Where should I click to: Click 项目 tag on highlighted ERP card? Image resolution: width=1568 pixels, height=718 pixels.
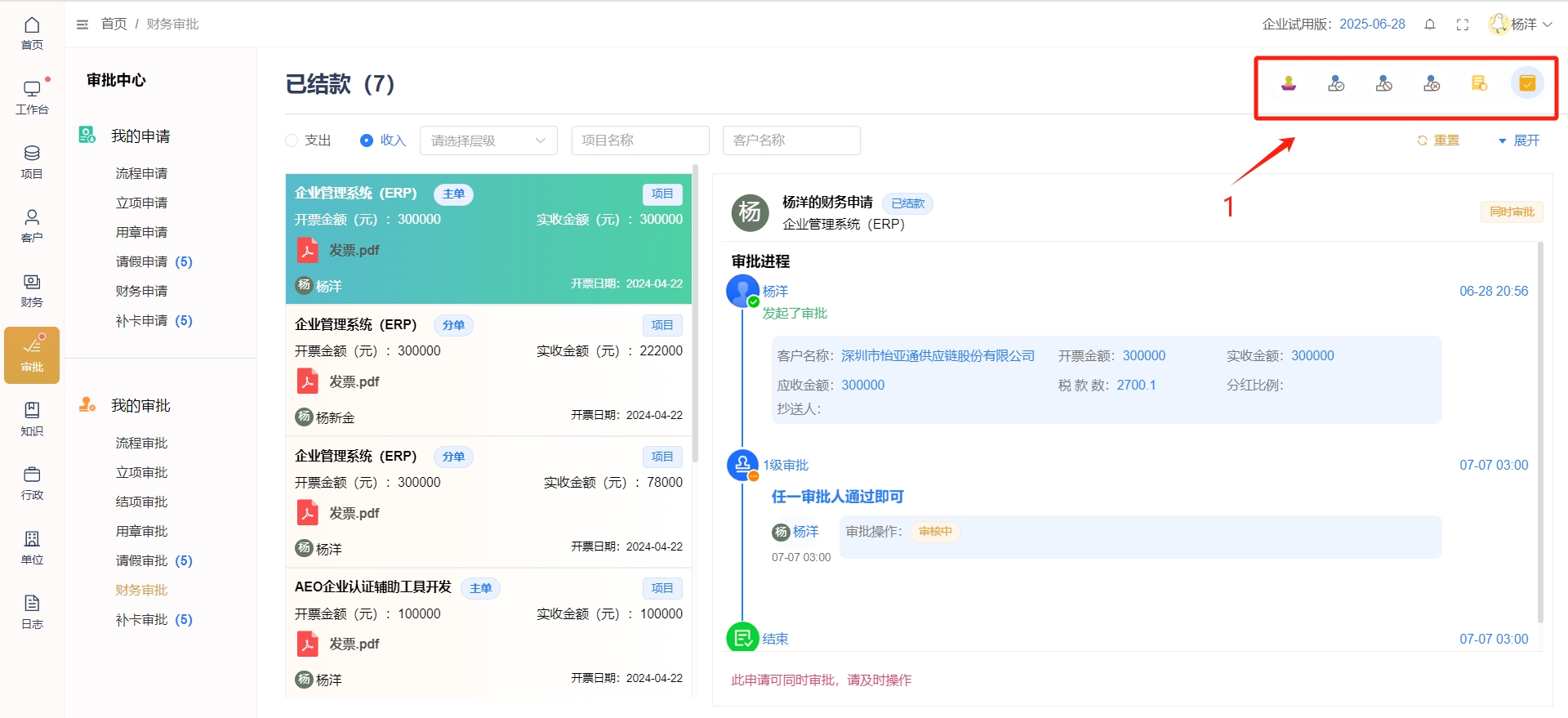tap(662, 194)
